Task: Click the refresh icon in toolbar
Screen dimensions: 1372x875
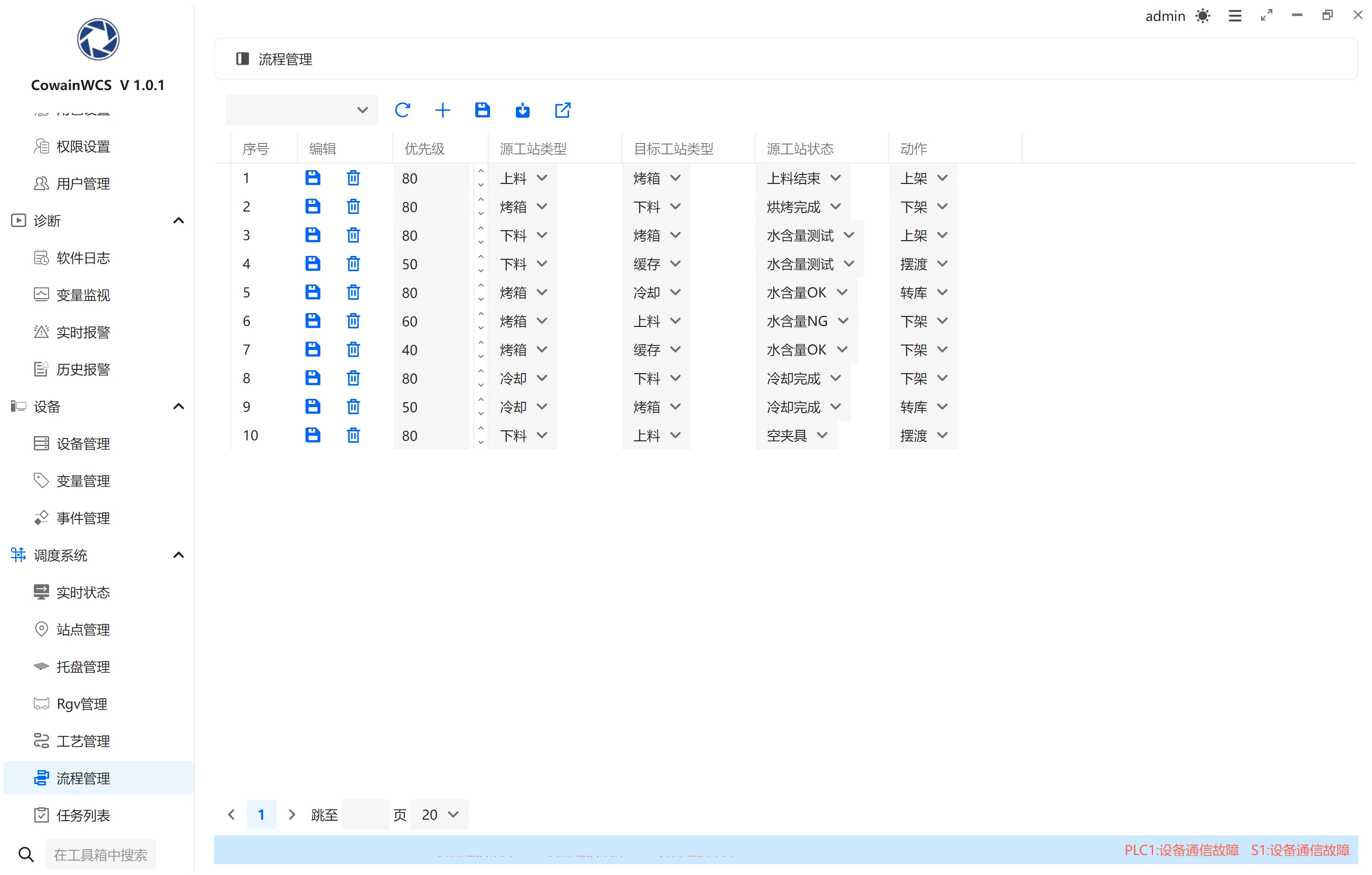Action: point(402,110)
